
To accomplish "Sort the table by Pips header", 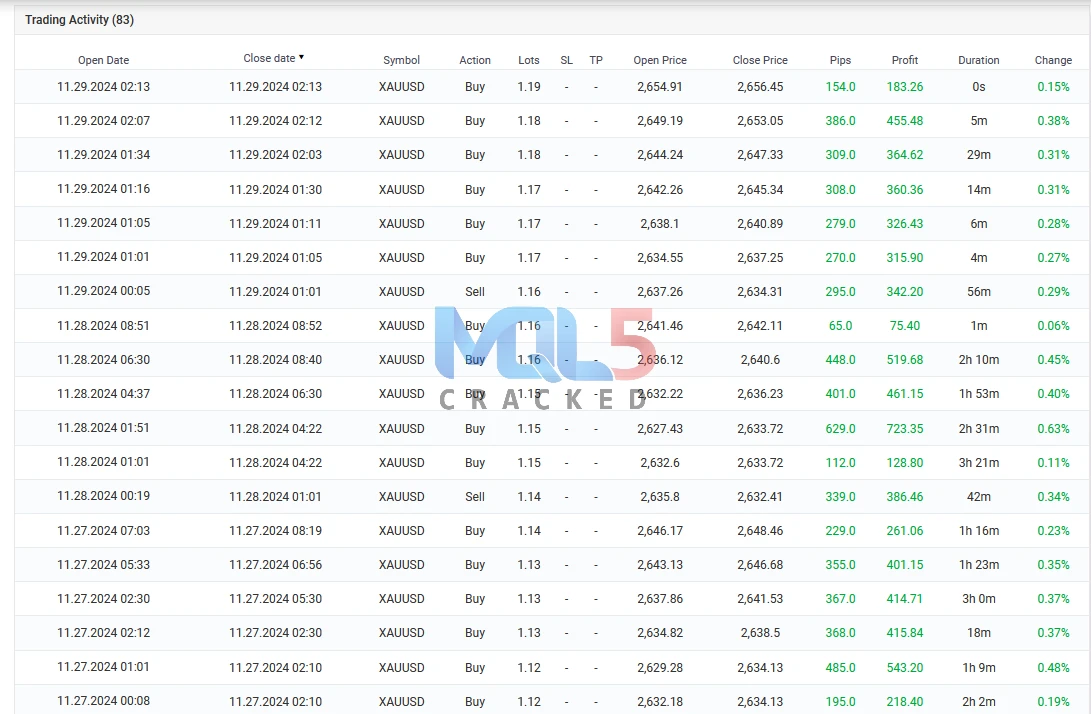I will [840, 60].
